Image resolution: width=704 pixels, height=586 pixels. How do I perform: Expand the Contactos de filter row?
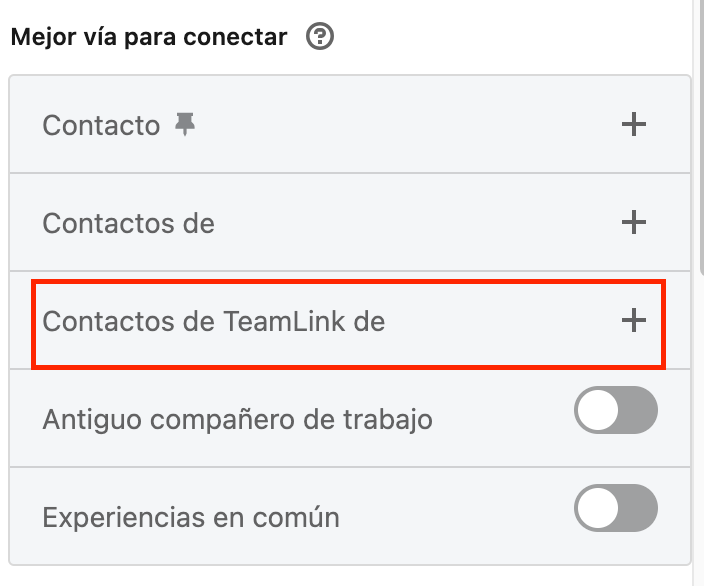(350, 222)
